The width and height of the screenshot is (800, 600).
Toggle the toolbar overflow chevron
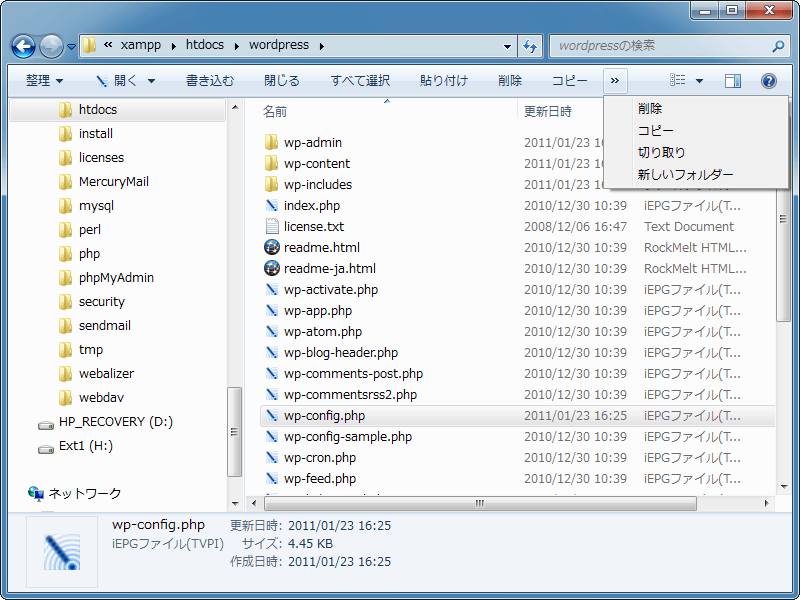tap(615, 81)
